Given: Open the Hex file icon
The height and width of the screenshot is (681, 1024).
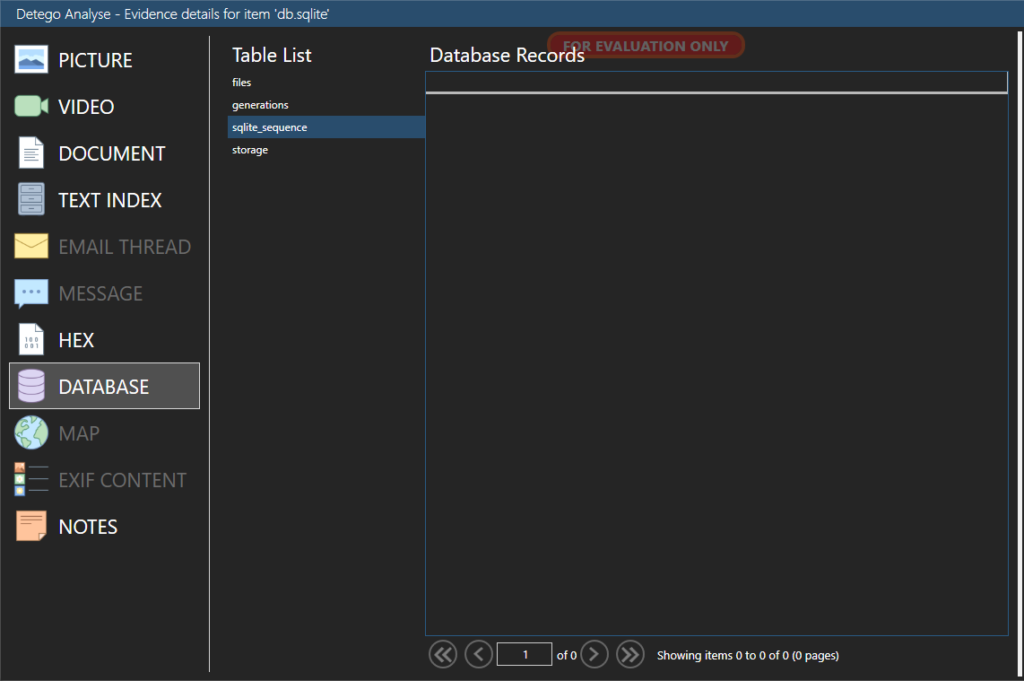Looking at the screenshot, I should coord(31,340).
